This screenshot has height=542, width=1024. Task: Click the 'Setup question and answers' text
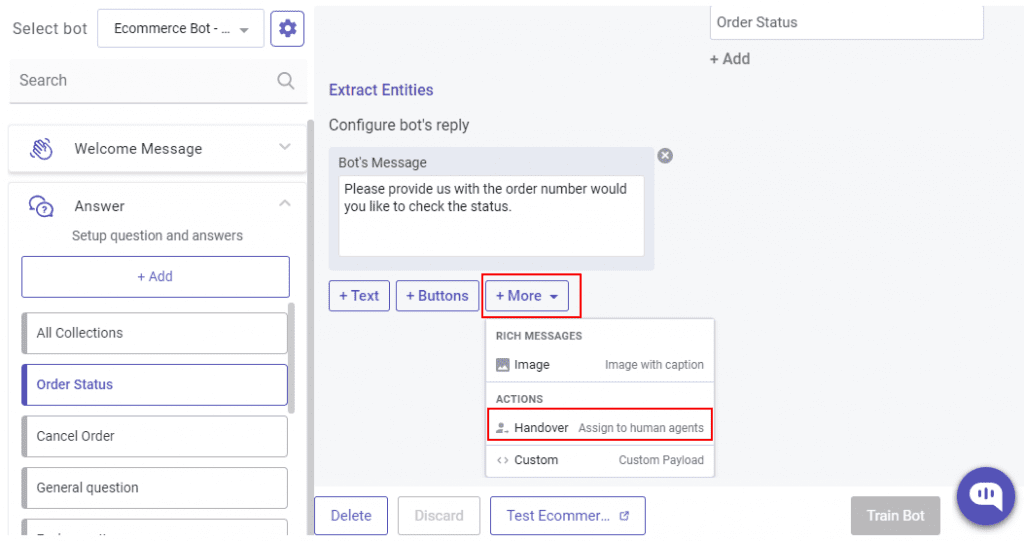[x=157, y=236]
